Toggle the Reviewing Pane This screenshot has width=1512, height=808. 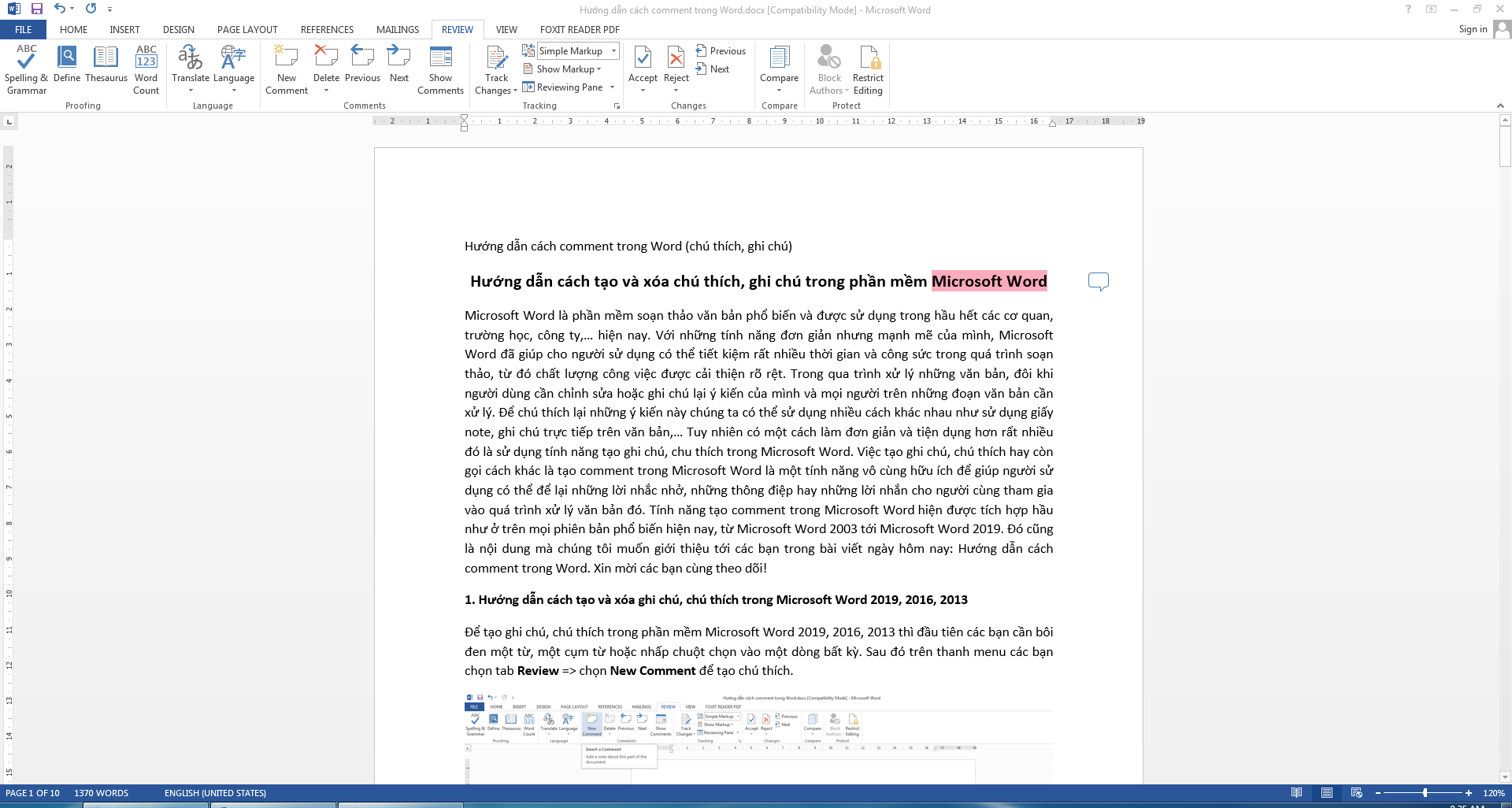[x=564, y=87]
